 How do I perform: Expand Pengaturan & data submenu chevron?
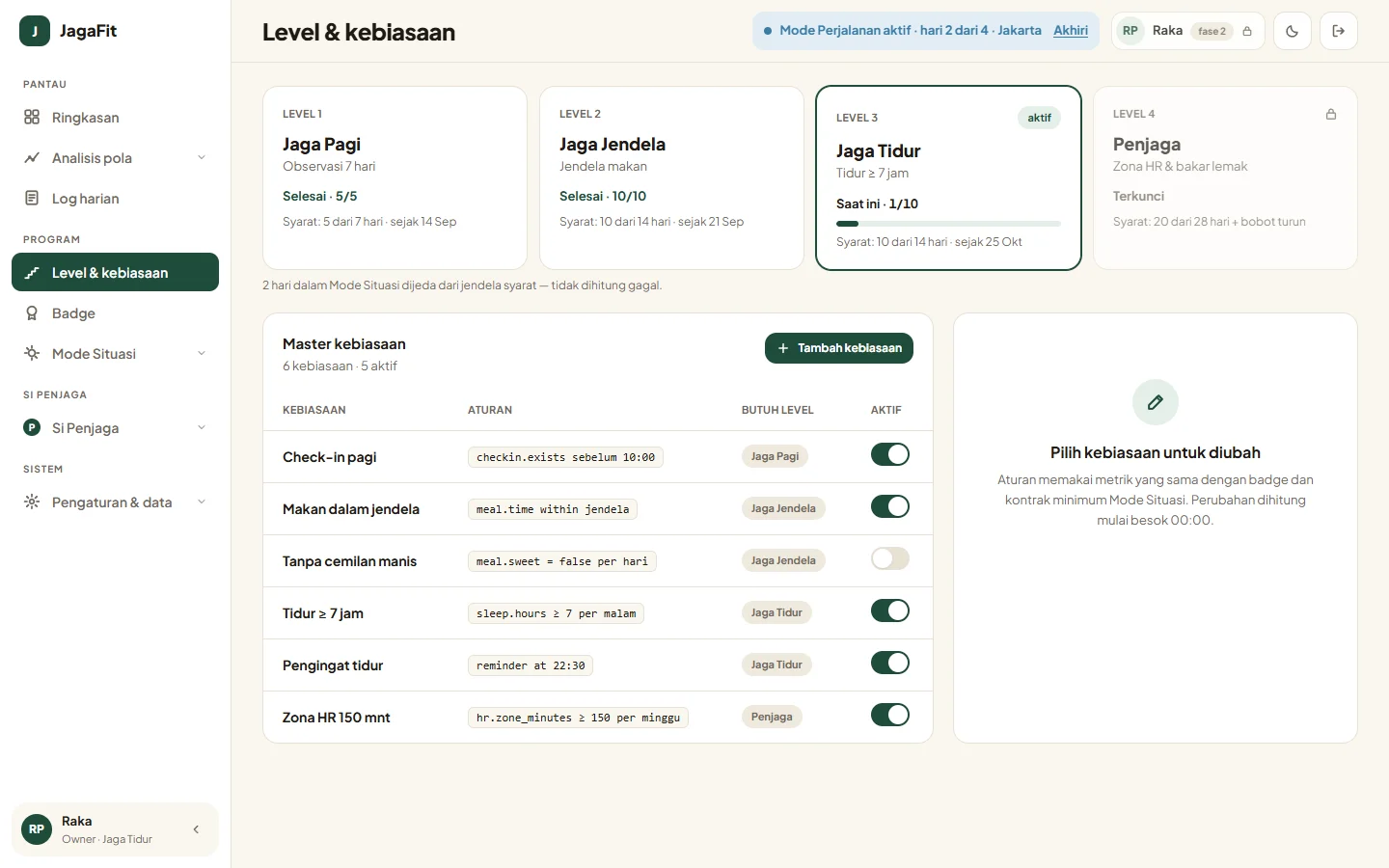point(202,502)
